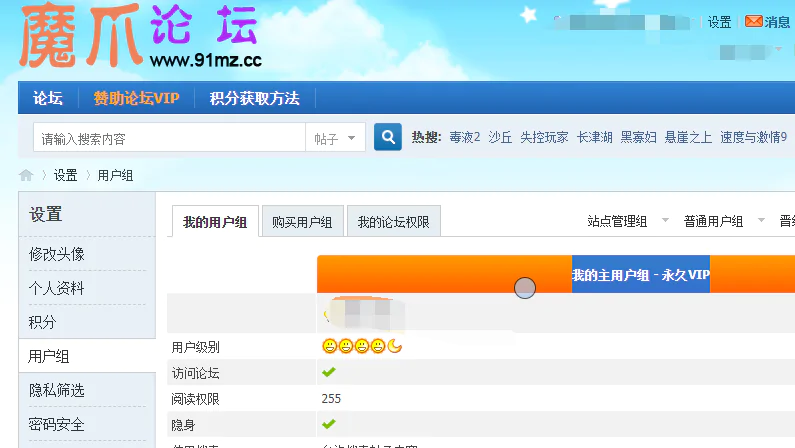Open the envelope messages icon
This screenshot has height=448, width=795.
click(x=753, y=21)
